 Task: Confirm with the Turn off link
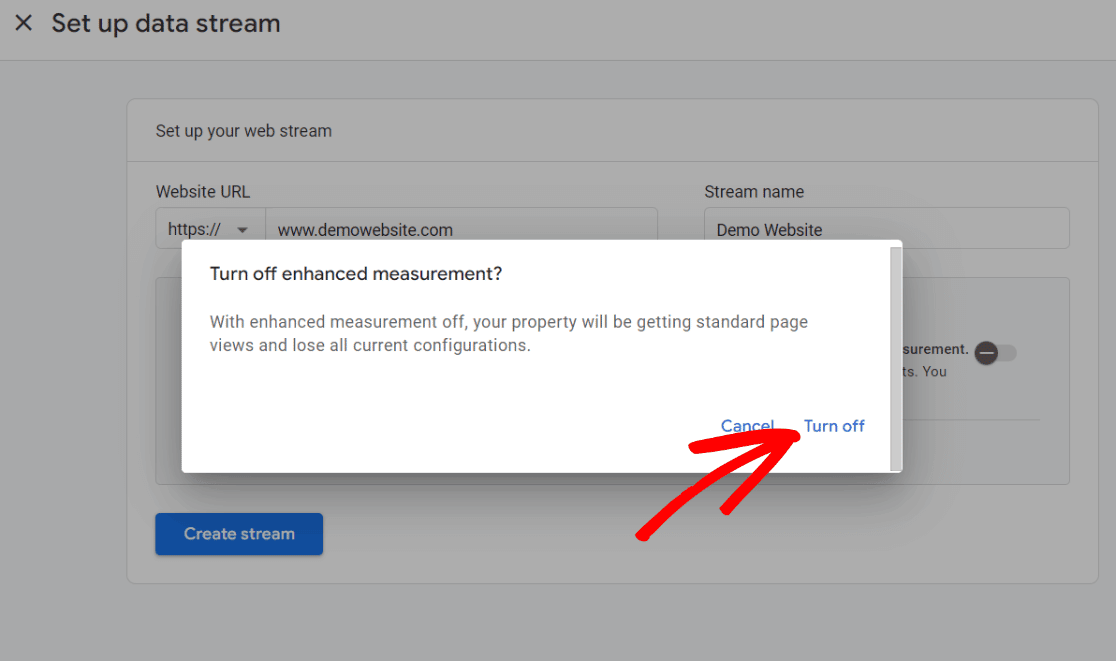[834, 425]
